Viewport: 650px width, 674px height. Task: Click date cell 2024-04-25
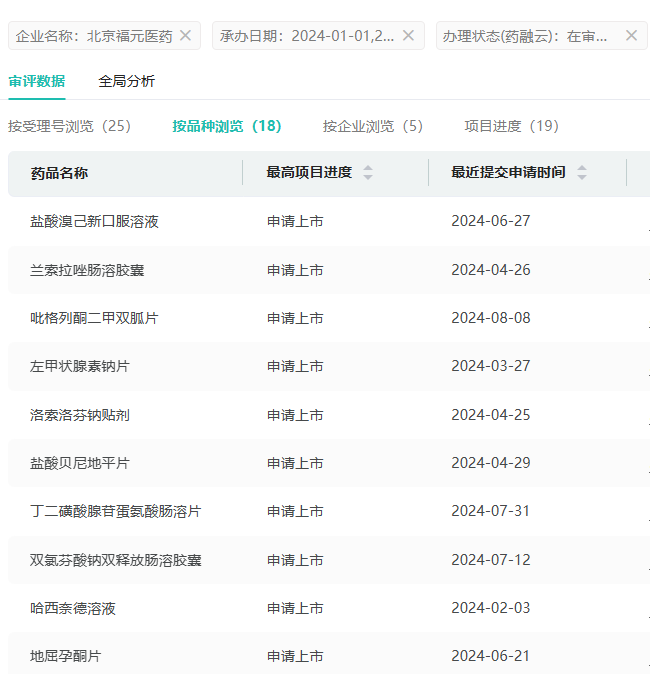pyautogui.click(x=491, y=415)
